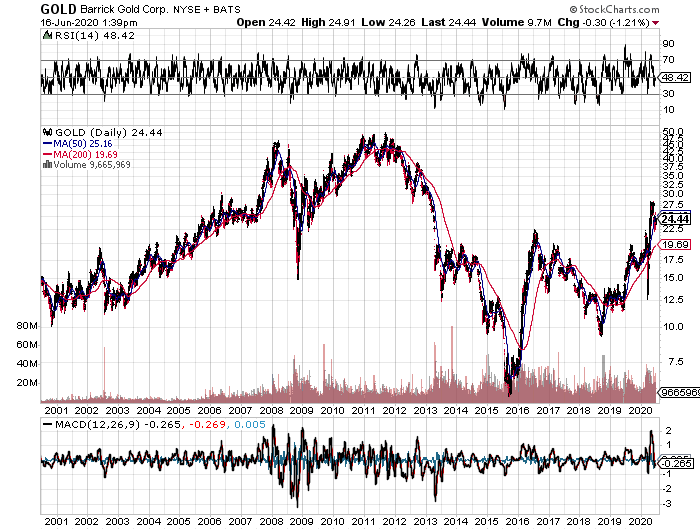The height and width of the screenshot is (530, 700).
Task: Click the 60M volume axis label
Action: click(x=27, y=345)
